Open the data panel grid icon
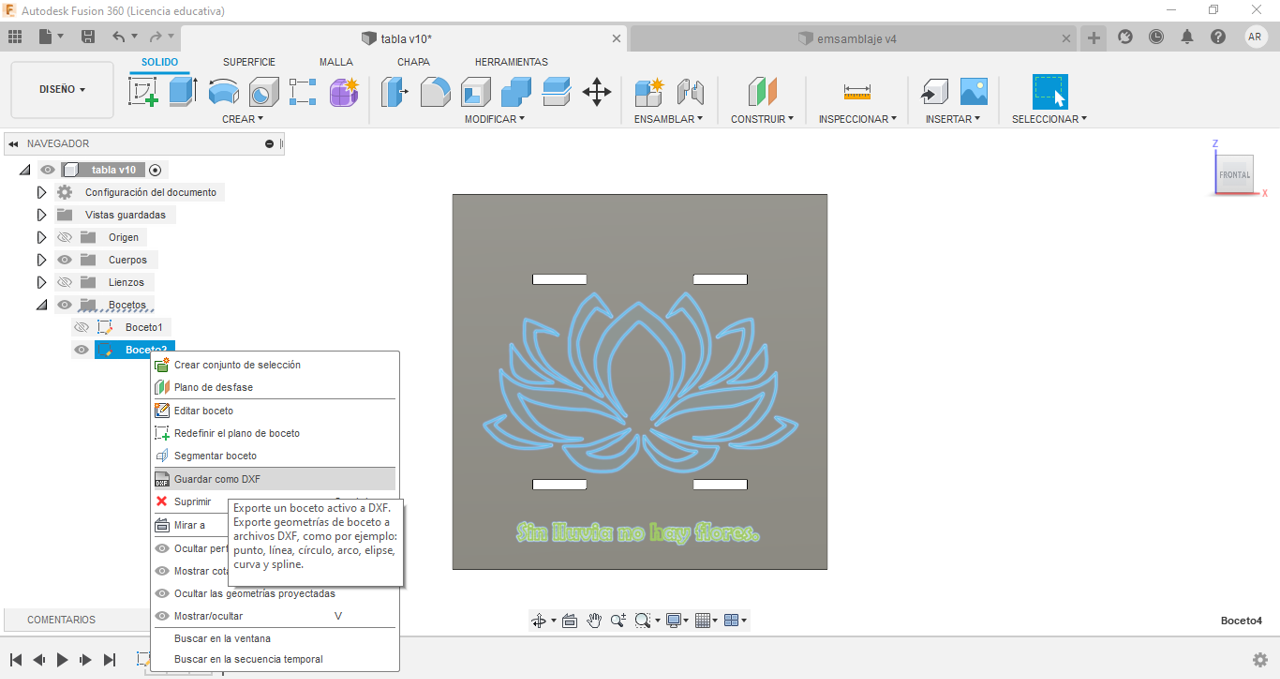 (15, 37)
